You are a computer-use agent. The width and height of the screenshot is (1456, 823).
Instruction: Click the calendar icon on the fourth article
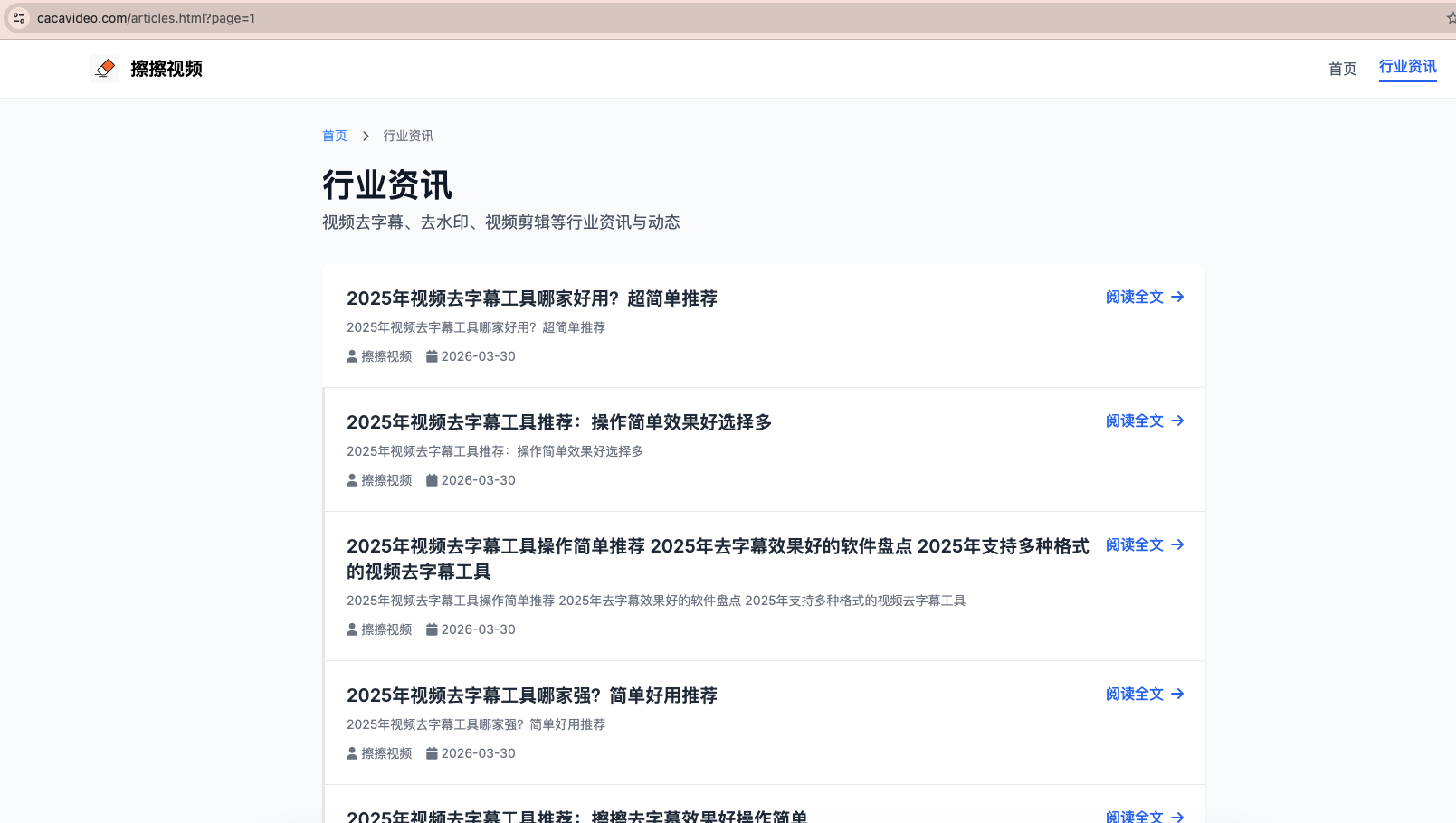[x=432, y=752]
